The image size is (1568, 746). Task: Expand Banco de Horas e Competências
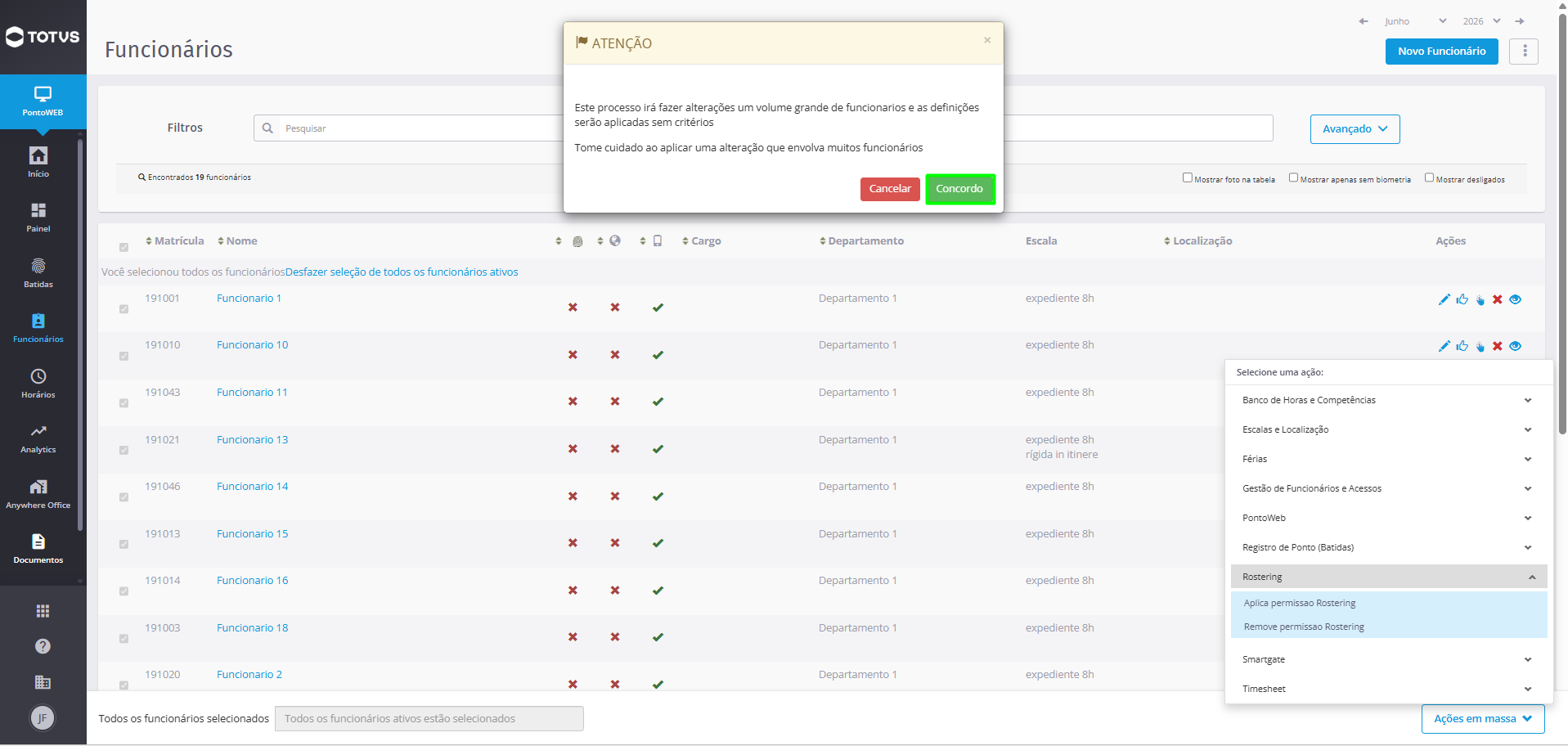point(1388,400)
